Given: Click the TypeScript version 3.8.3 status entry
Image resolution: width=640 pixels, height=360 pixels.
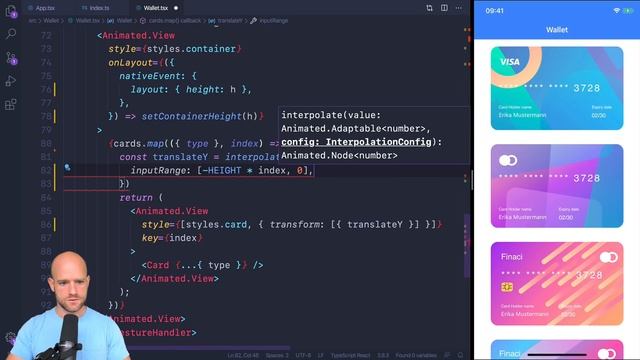Looking at the screenshot, I should [x=383, y=356].
